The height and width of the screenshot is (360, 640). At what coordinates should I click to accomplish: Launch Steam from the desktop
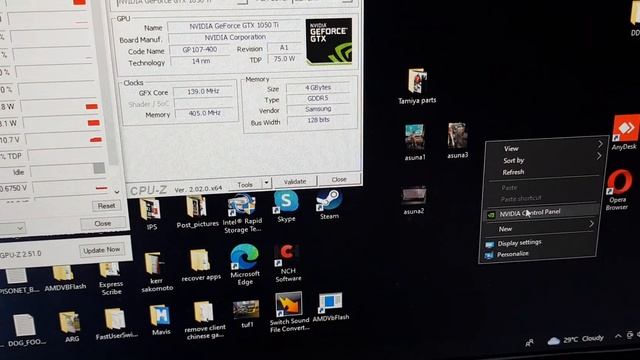[329, 200]
